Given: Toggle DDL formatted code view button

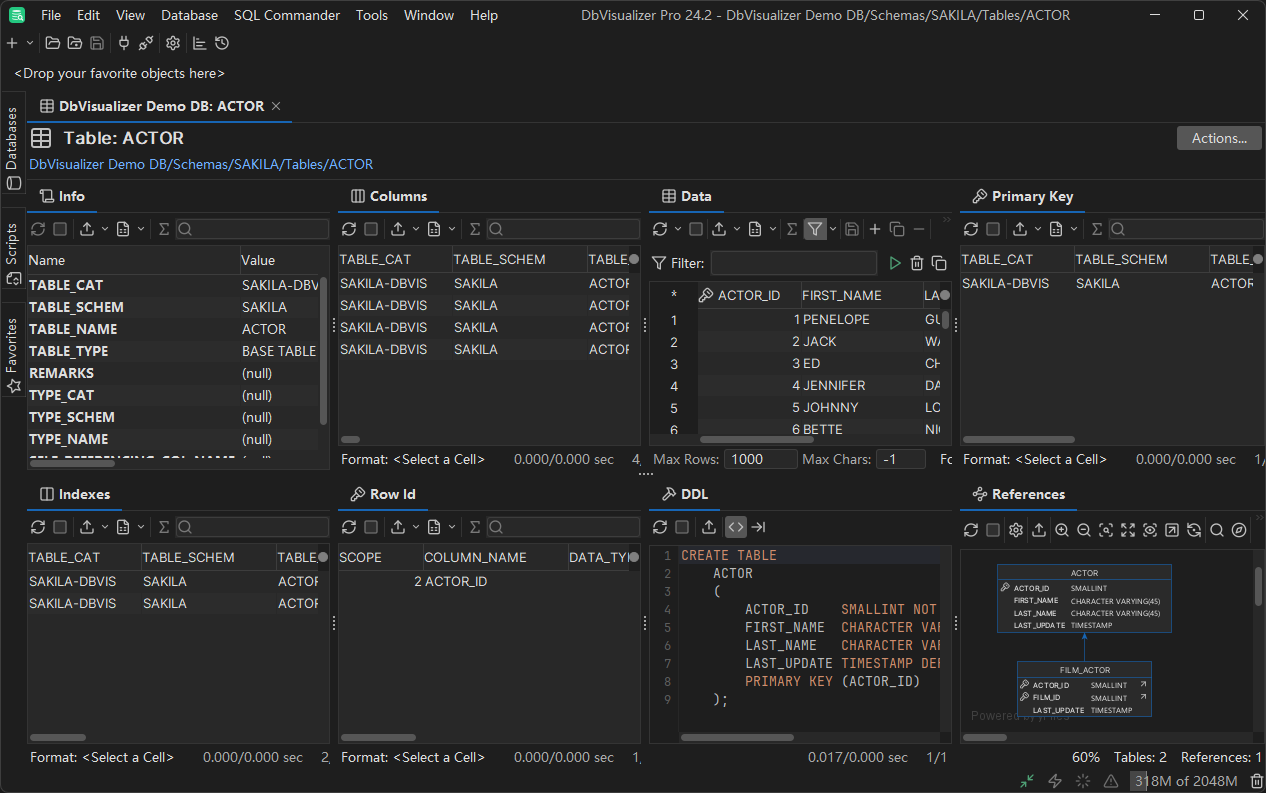Looking at the screenshot, I should [x=736, y=527].
